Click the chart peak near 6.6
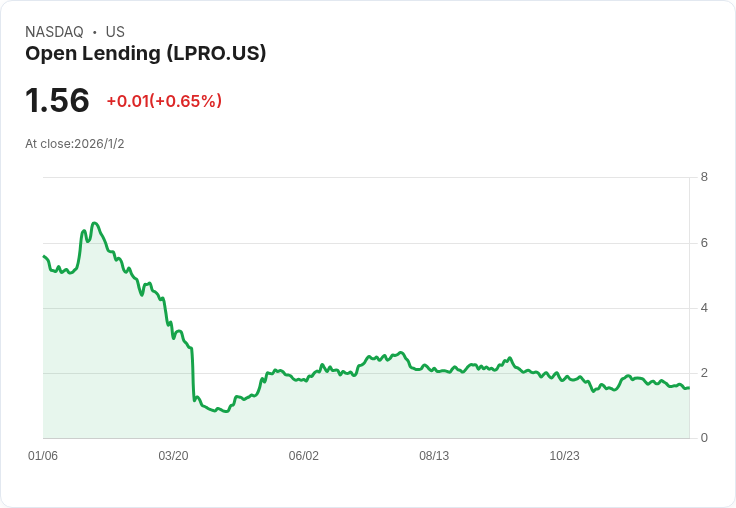Viewport: 736px width, 508px height. tap(94, 223)
